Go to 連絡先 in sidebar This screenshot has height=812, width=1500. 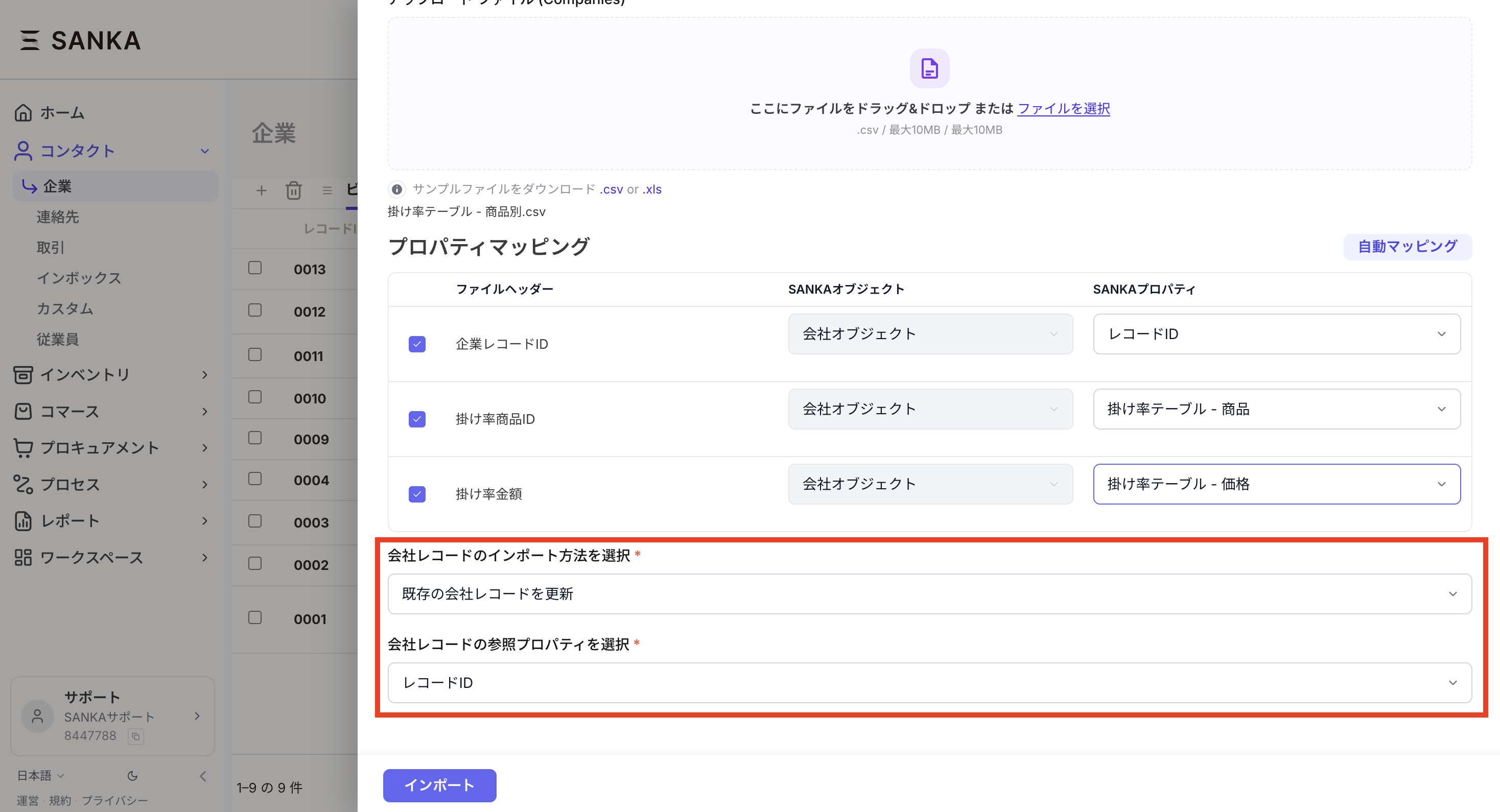(58, 217)
